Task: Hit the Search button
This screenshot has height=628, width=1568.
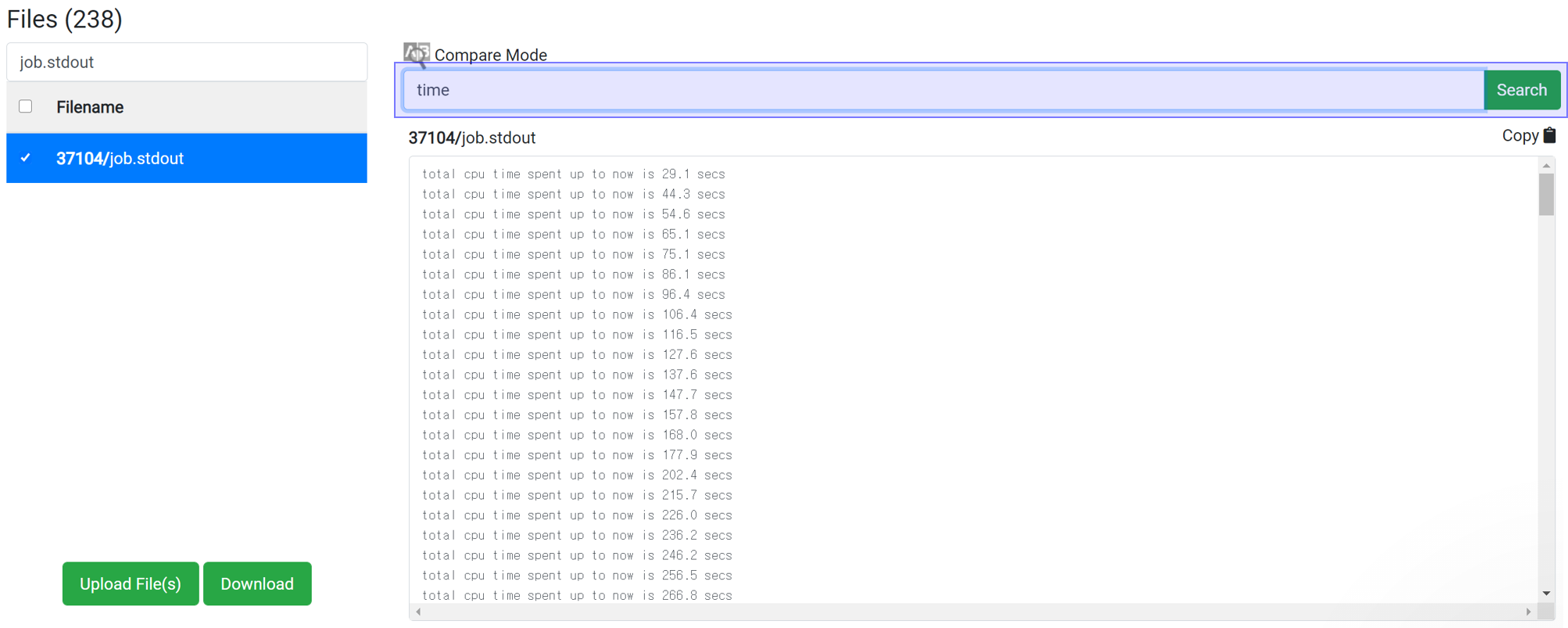Action: click(x=1521, y=90)
